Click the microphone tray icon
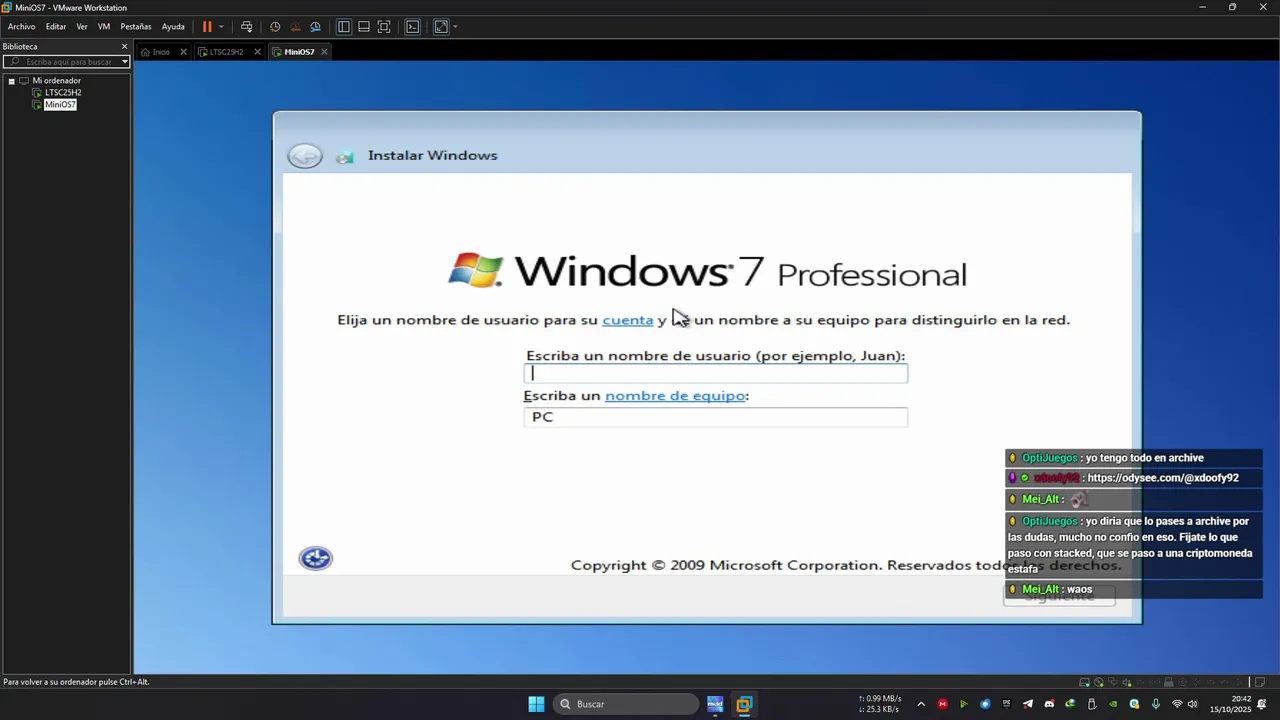The width and height of the screenshot is (1280, 720). coord(1156,704)
